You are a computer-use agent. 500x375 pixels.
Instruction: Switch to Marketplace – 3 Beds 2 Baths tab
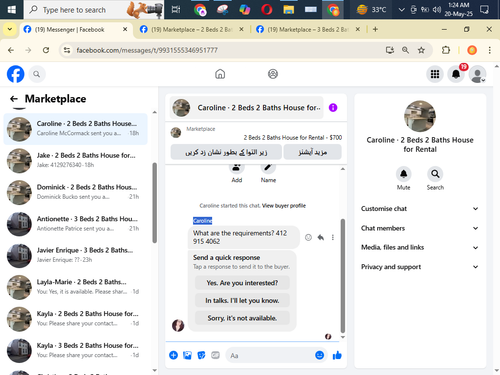point(307,30)
